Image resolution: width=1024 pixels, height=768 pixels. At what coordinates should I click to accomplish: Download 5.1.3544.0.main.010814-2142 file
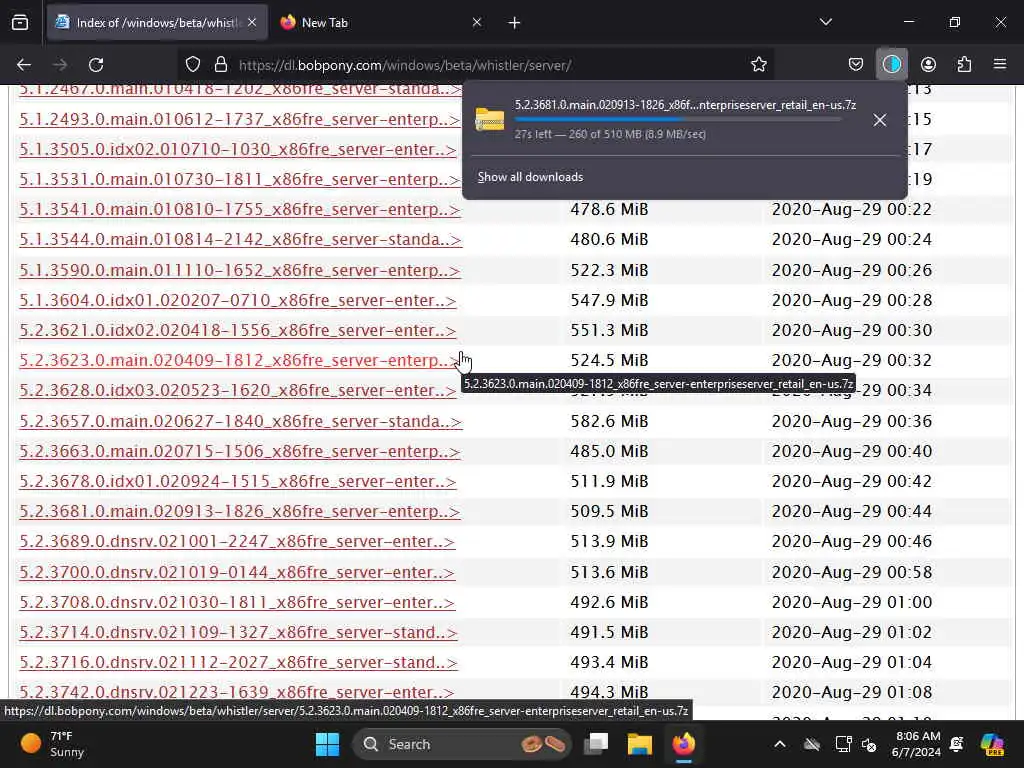(x=240, y=240)
